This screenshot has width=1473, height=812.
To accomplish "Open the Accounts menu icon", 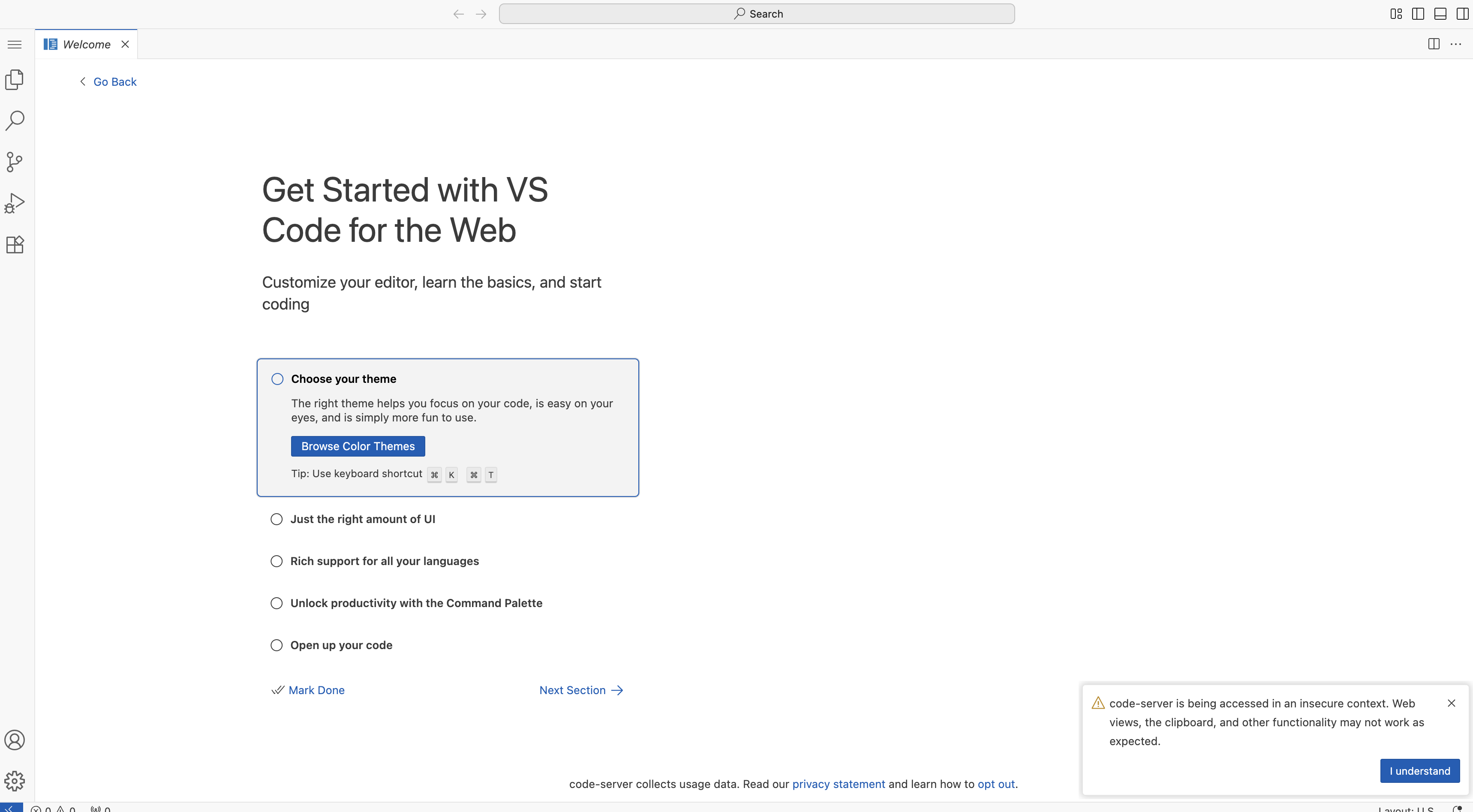I will click(15, 740).
